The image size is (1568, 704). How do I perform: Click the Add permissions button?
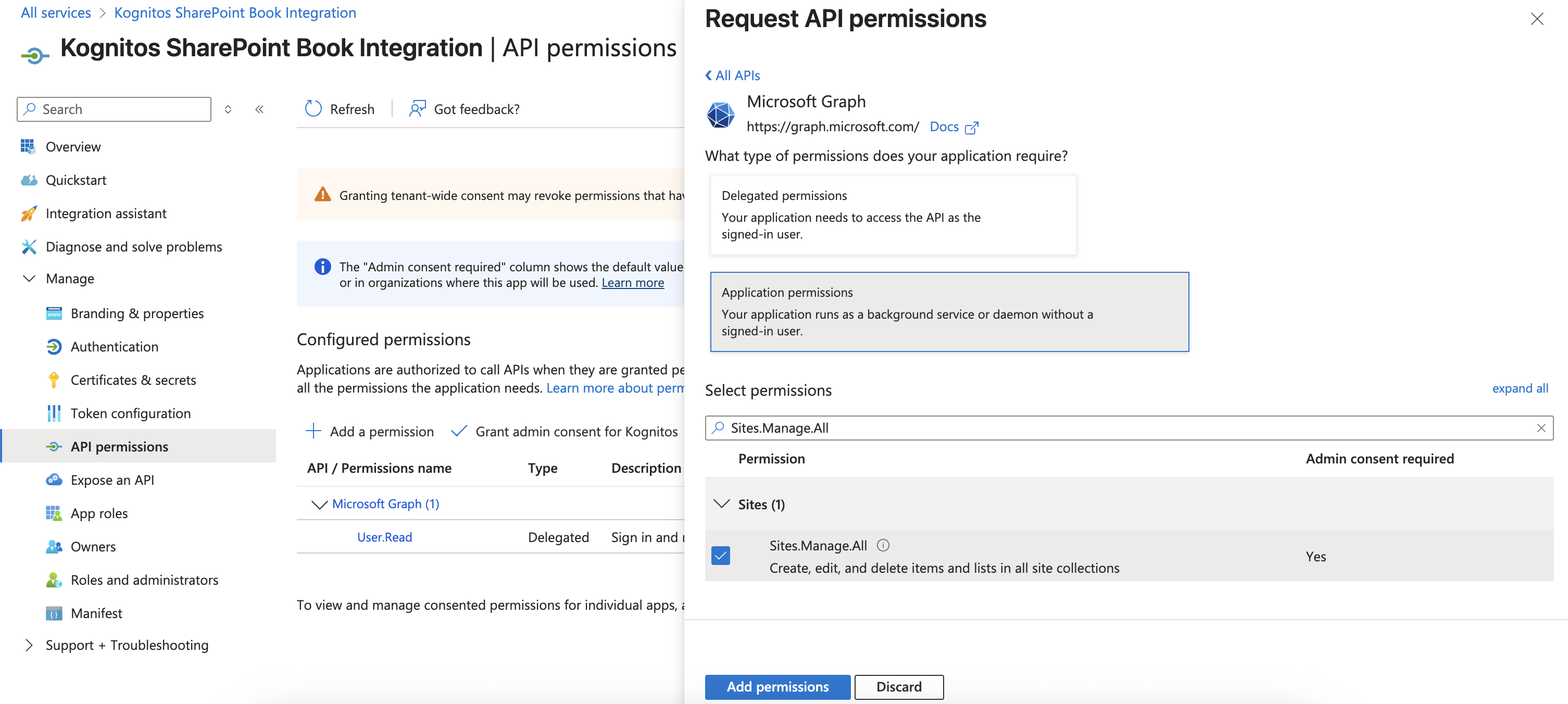click(776, 686)
